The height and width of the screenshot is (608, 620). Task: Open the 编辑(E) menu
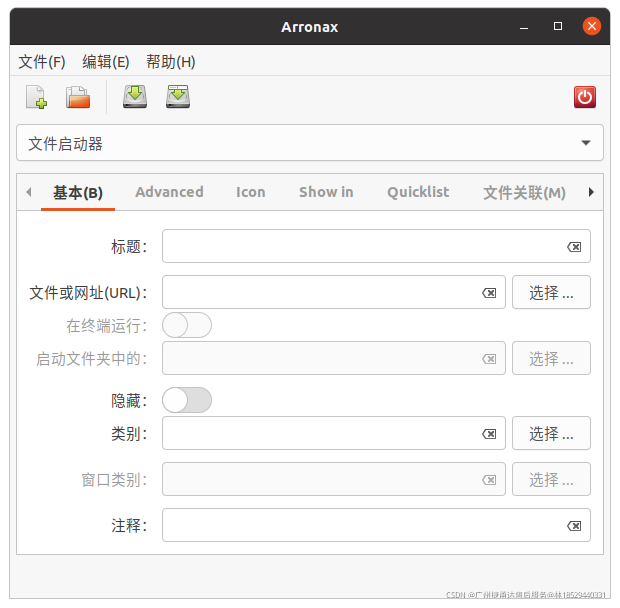pos(106,62)
